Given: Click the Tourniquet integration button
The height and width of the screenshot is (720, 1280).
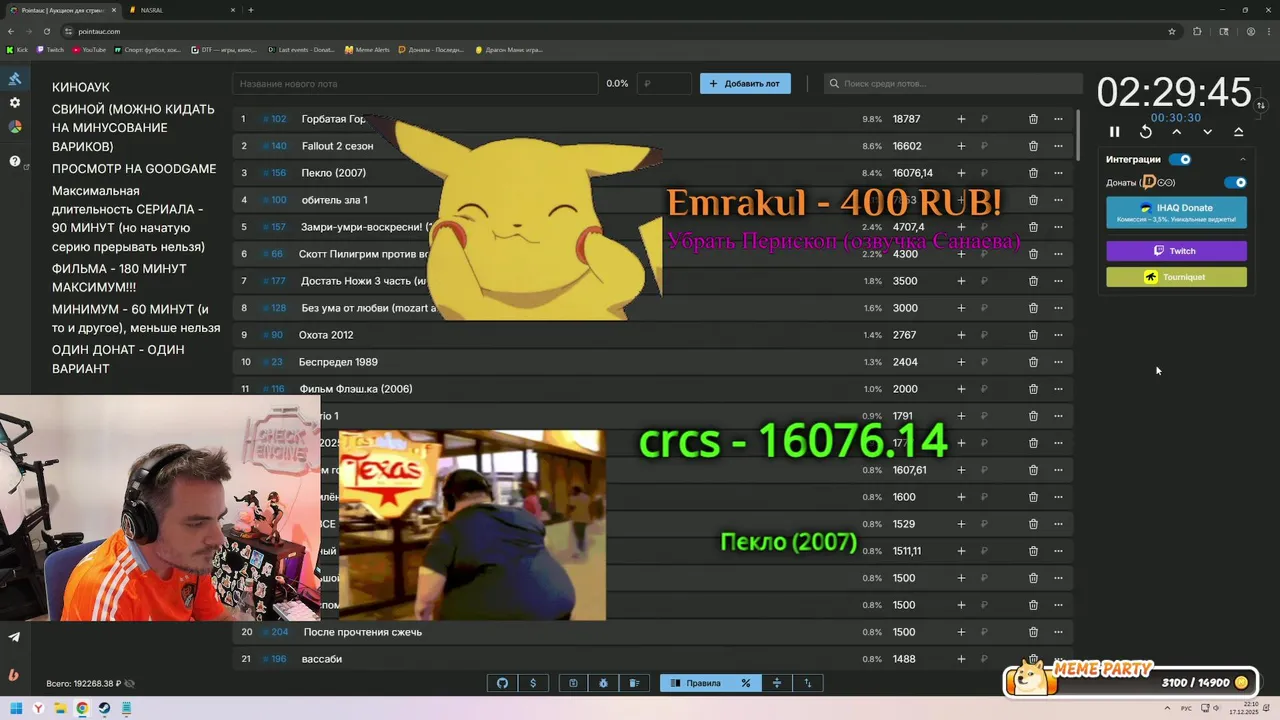Looking at the screenshot, I should 1177,277.
